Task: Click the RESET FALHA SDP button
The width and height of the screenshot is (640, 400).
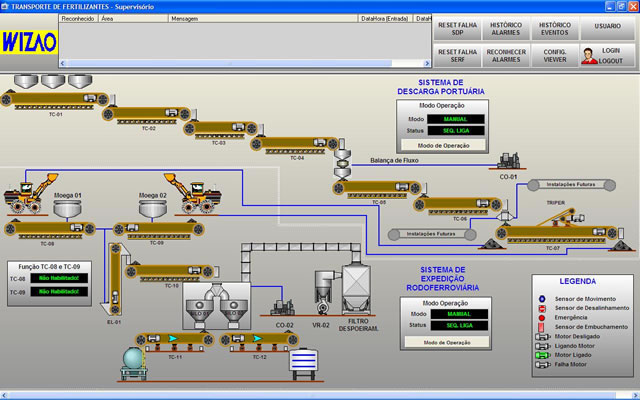Action: (457, 29)
